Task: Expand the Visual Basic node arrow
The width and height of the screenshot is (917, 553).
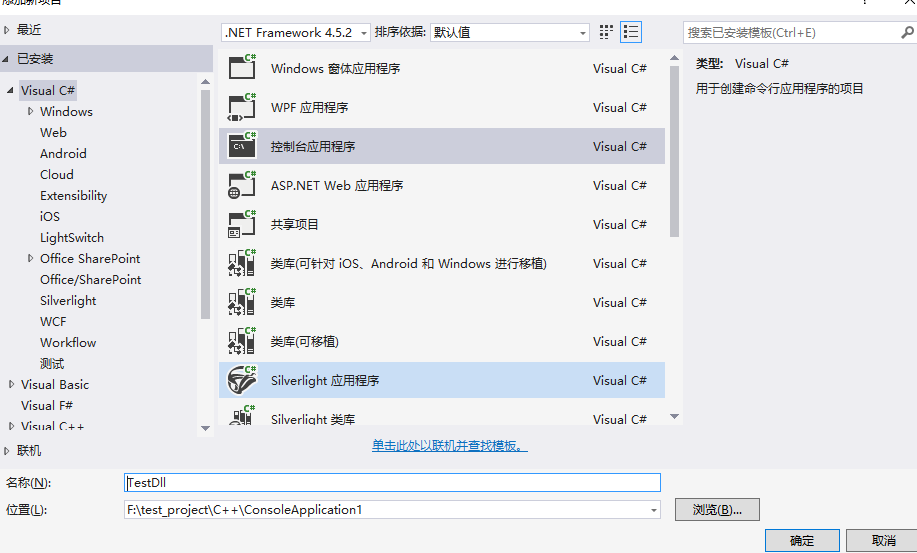Action: (11, 384)
